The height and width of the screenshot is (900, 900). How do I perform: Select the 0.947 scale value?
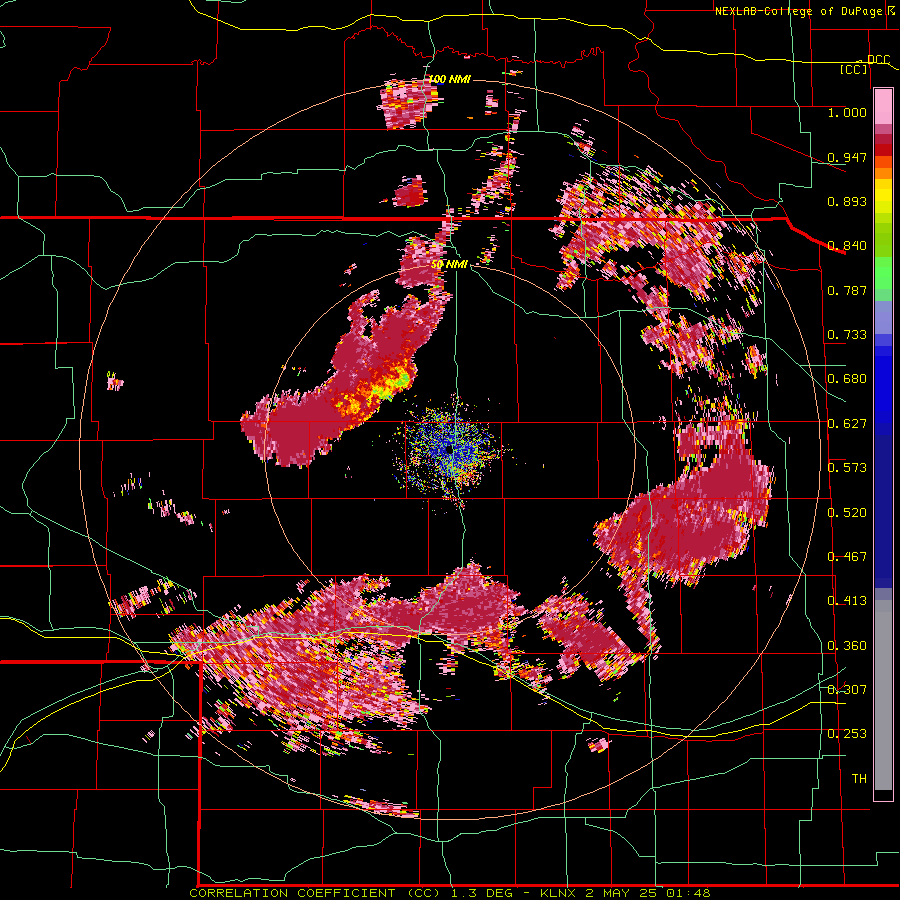coord(847,157)
